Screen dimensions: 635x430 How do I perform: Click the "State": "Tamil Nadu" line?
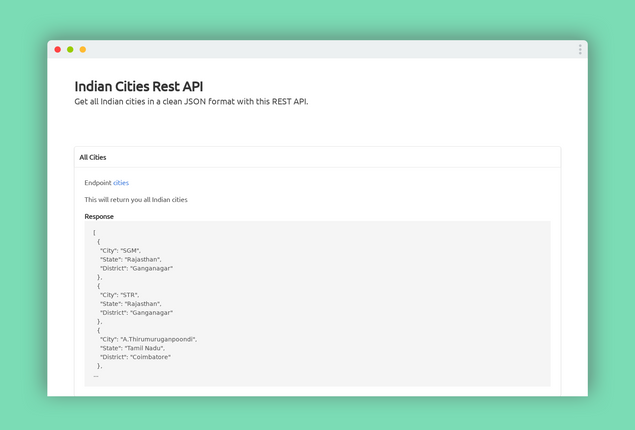tap(132, 348)
